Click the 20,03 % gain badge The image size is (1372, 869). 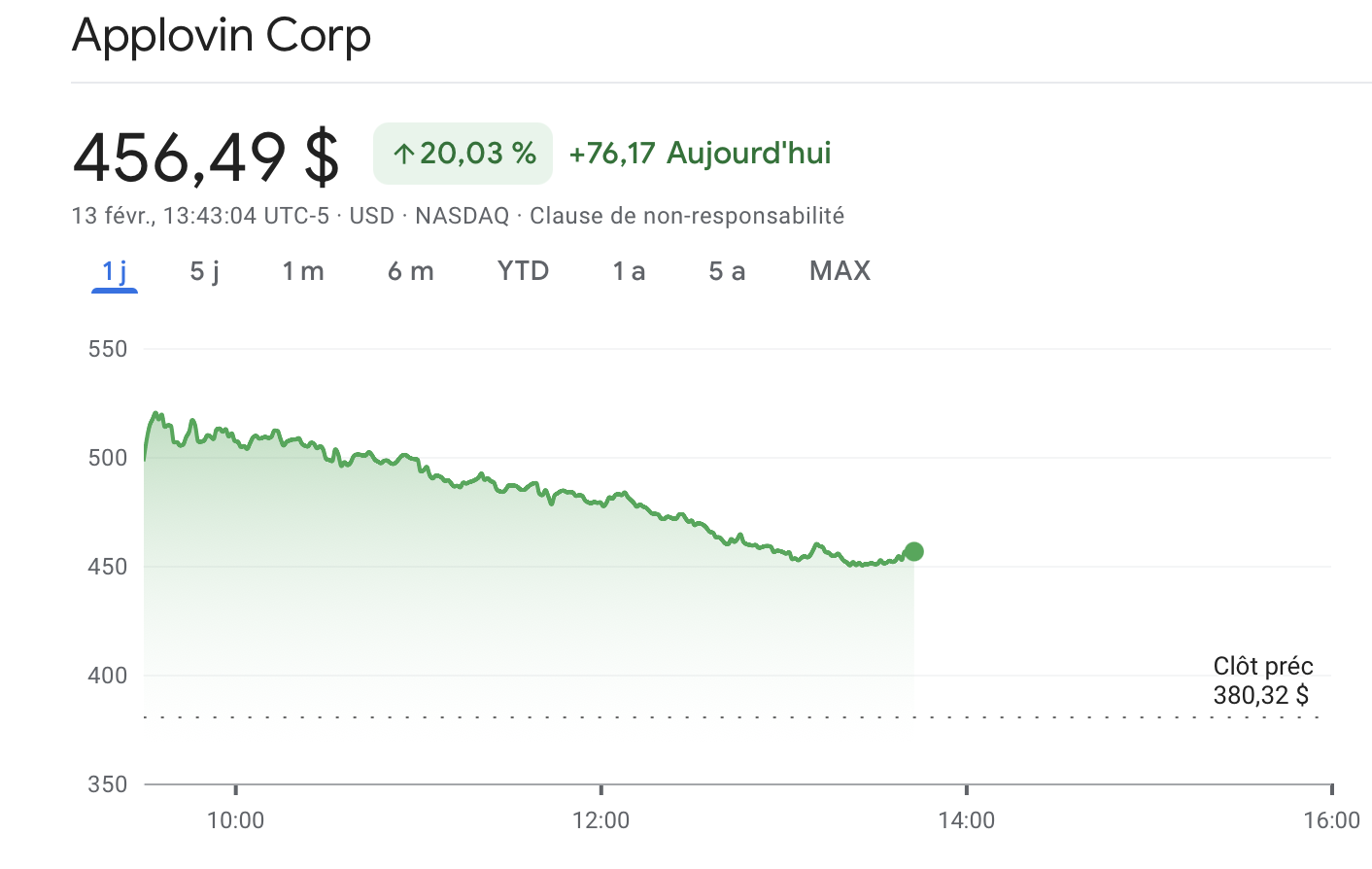click(x=463, y=154)
